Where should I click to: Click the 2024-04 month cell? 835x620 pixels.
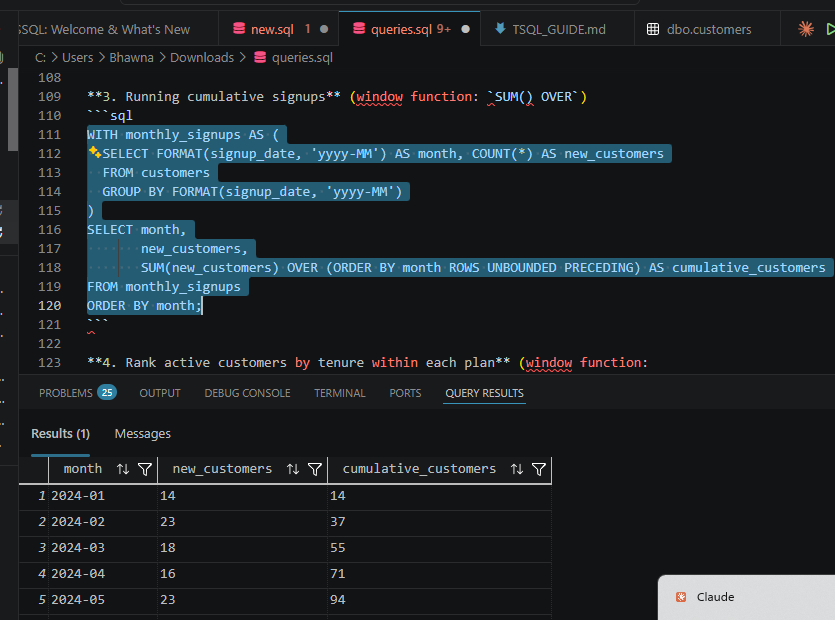click(103, 574)
